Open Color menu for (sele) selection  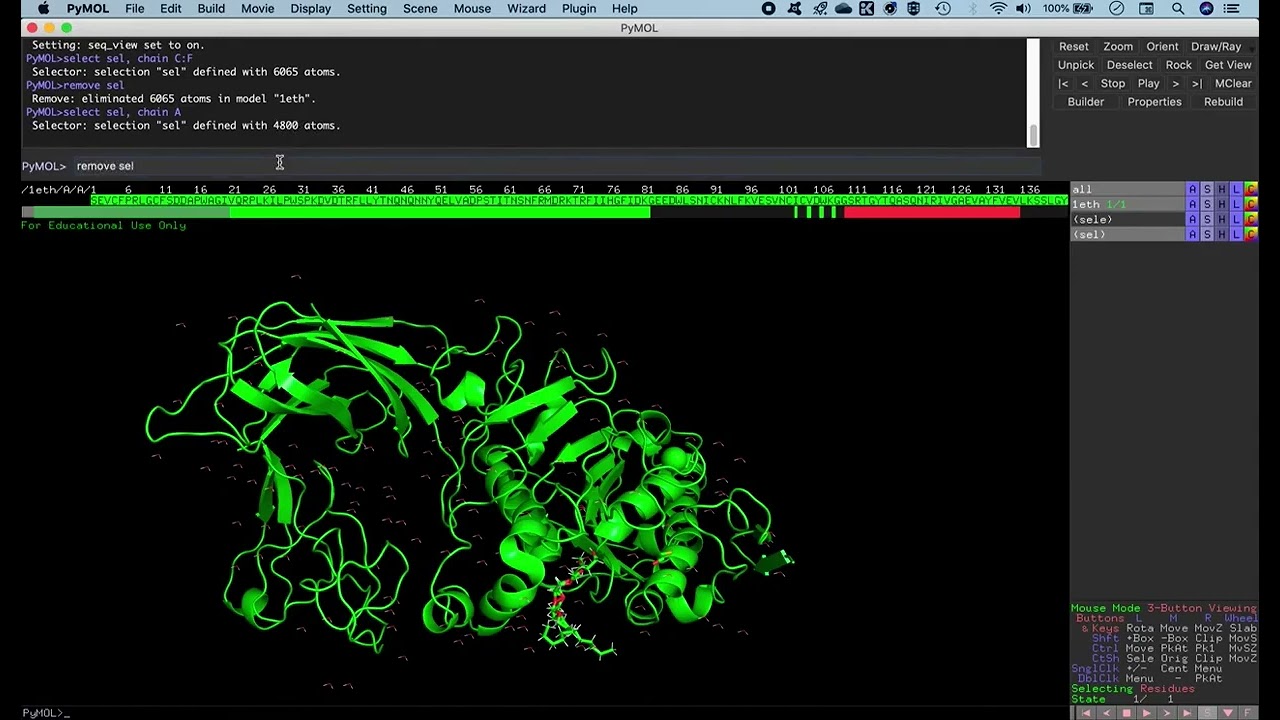point(1251,219)
